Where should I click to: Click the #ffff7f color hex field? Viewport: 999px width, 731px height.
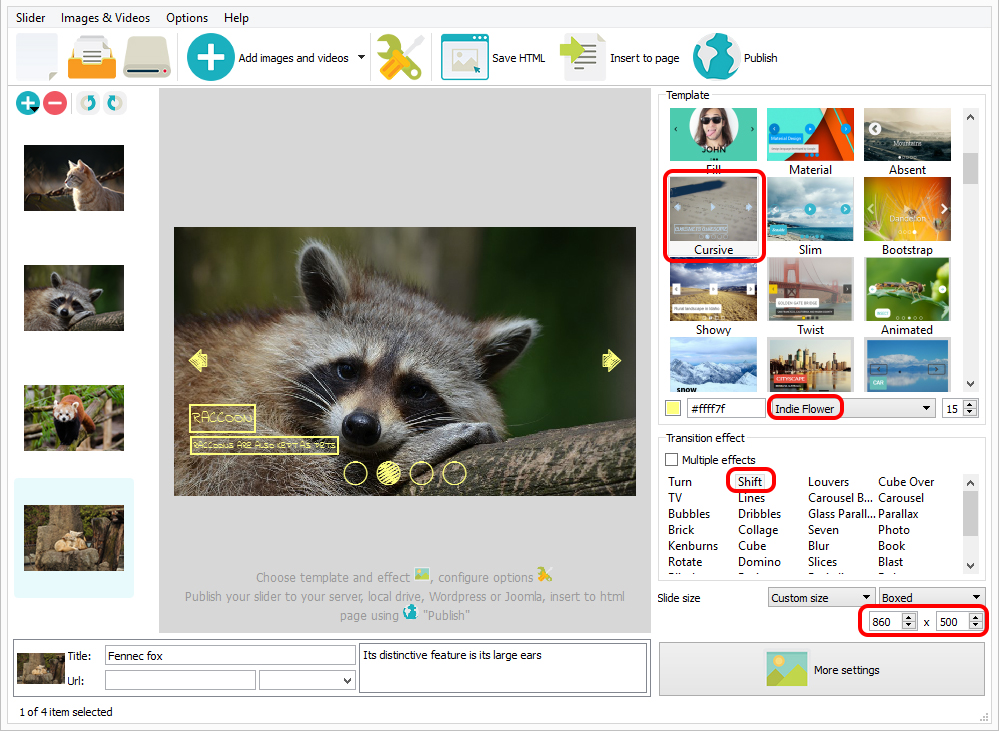coord(726,409)
